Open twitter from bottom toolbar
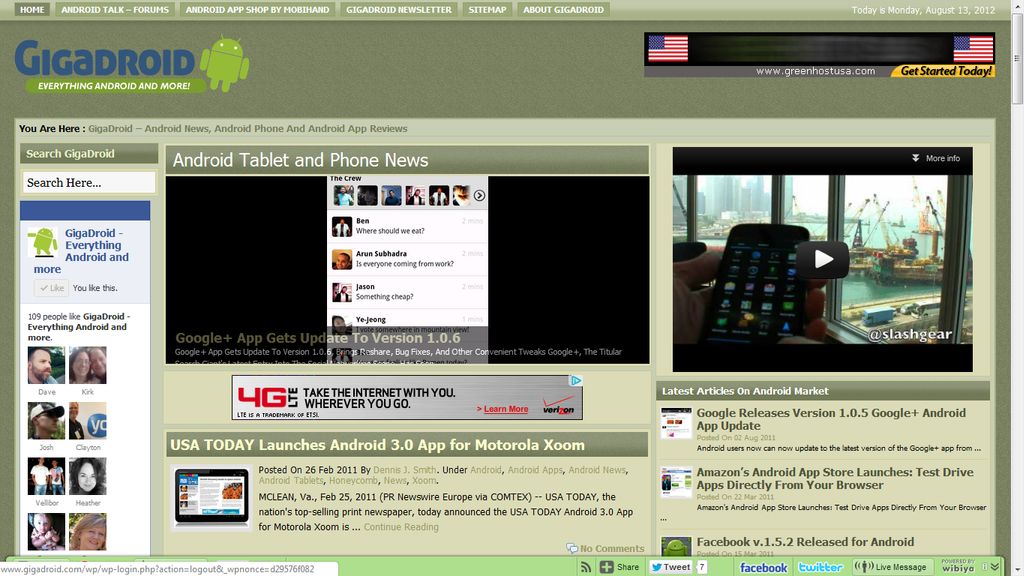 tap(820, 568)
